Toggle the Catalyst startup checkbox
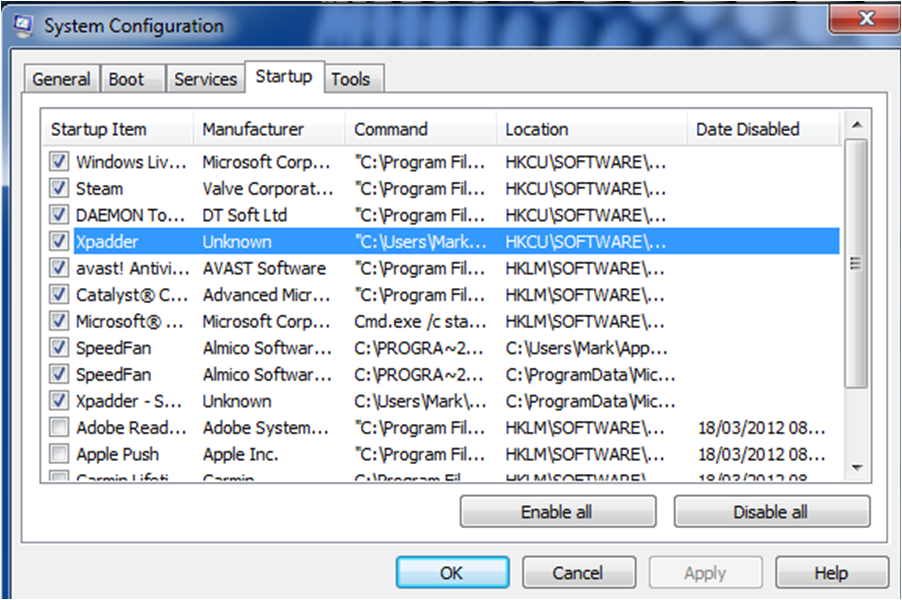902x600 pixels. (59, 294)
